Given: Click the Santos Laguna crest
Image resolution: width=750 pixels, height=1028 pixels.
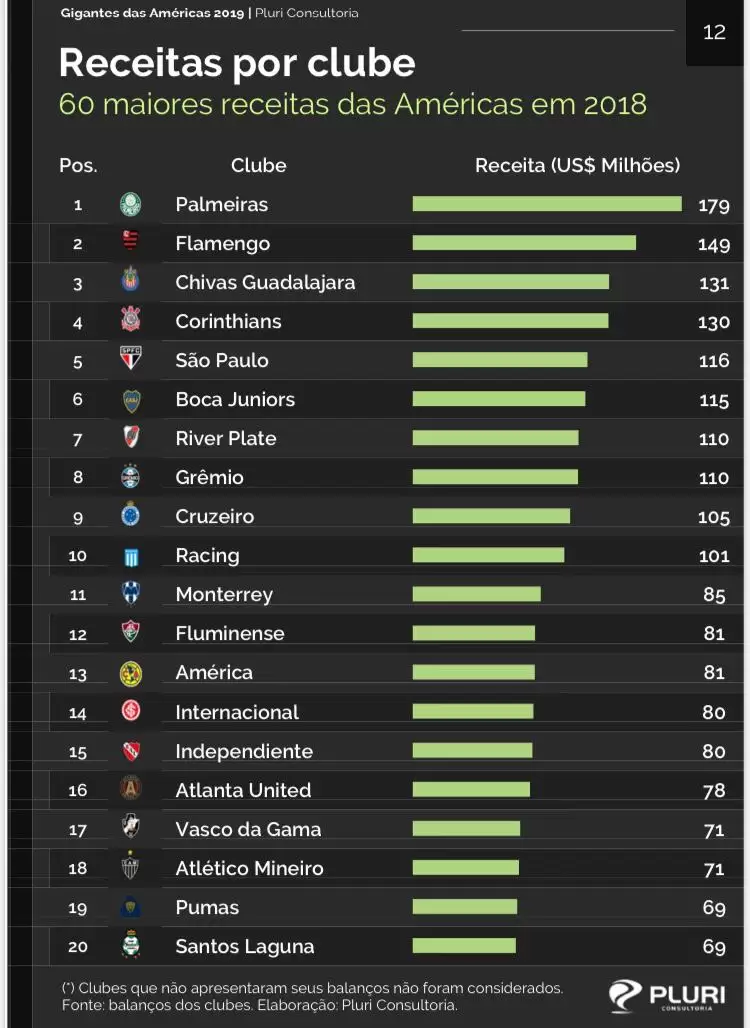Looking at the screenshot, I should coord(131,945).
